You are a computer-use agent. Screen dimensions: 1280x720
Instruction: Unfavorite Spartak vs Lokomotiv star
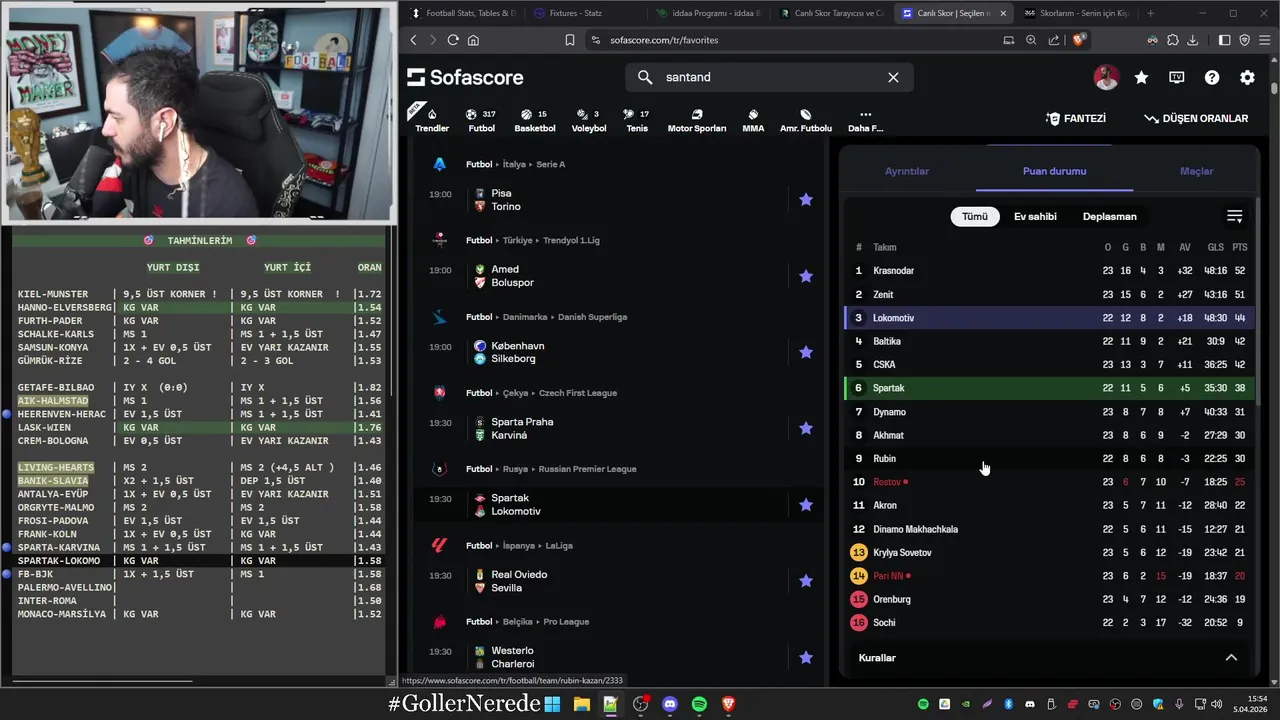pos(806,505)
